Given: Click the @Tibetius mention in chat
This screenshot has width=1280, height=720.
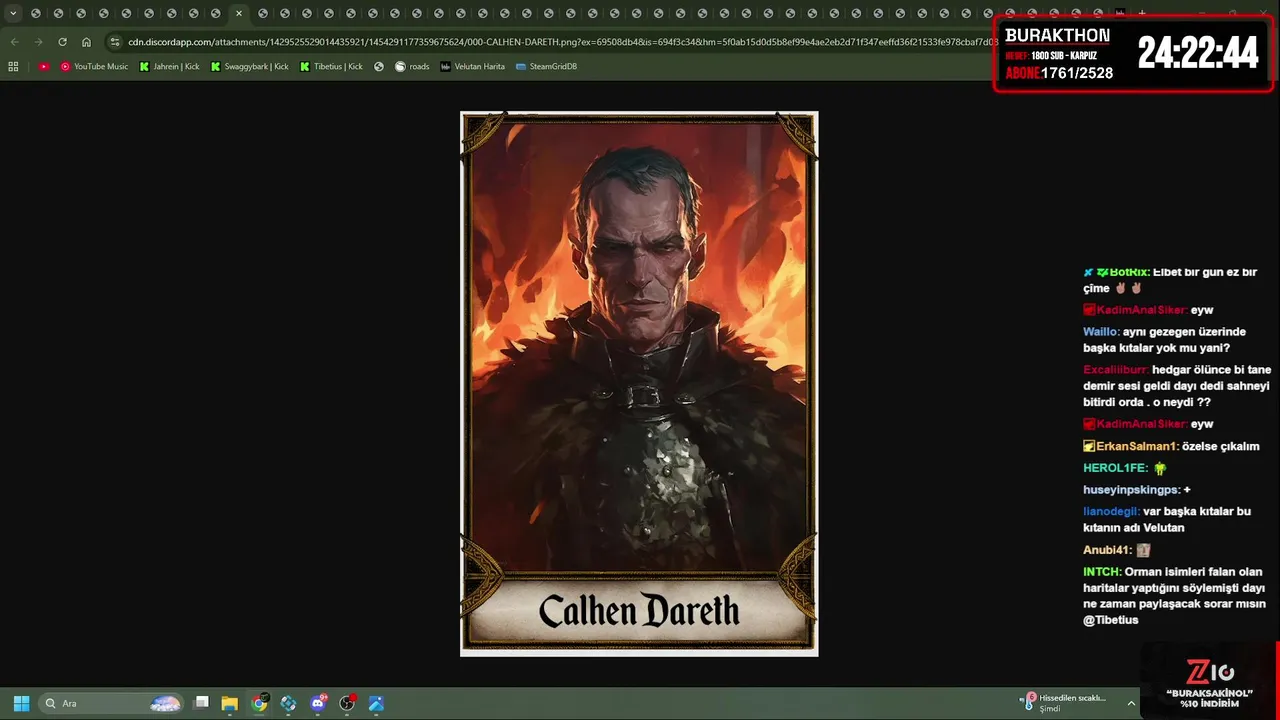Looking at the screenshot, I should click(1110, 620).
